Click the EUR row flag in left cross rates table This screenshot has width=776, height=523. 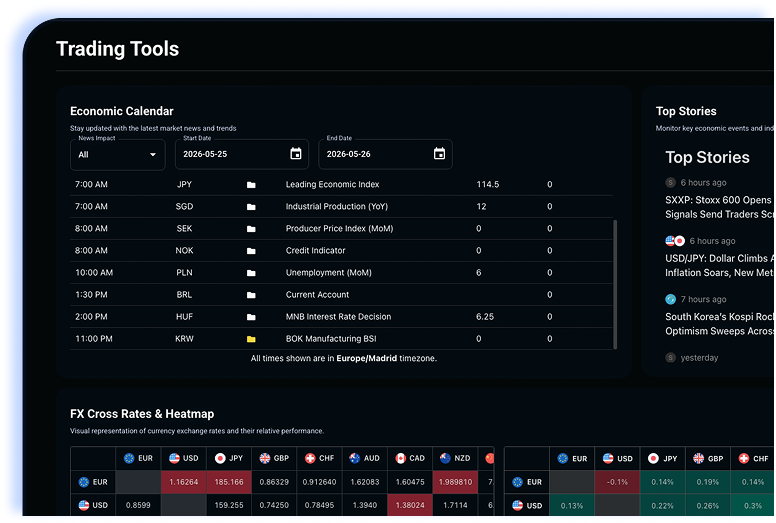[x=84, y=482]
